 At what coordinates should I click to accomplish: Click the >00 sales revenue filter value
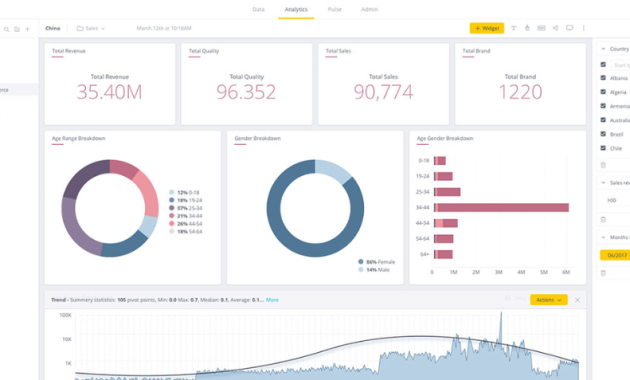click(612, 200)
